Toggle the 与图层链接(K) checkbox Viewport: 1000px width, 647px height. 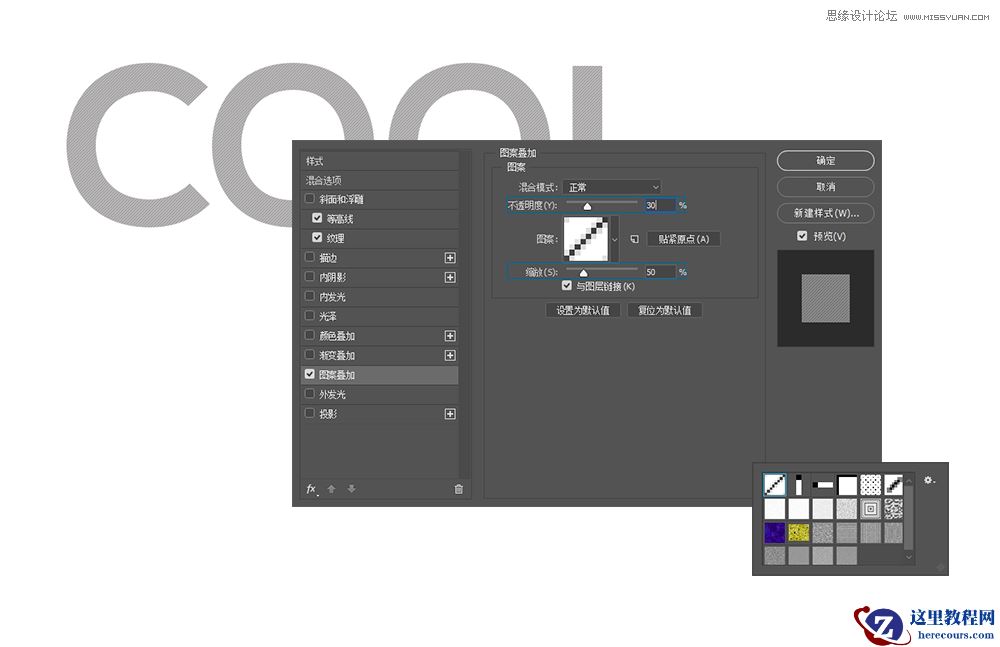(x=566, y=286)
